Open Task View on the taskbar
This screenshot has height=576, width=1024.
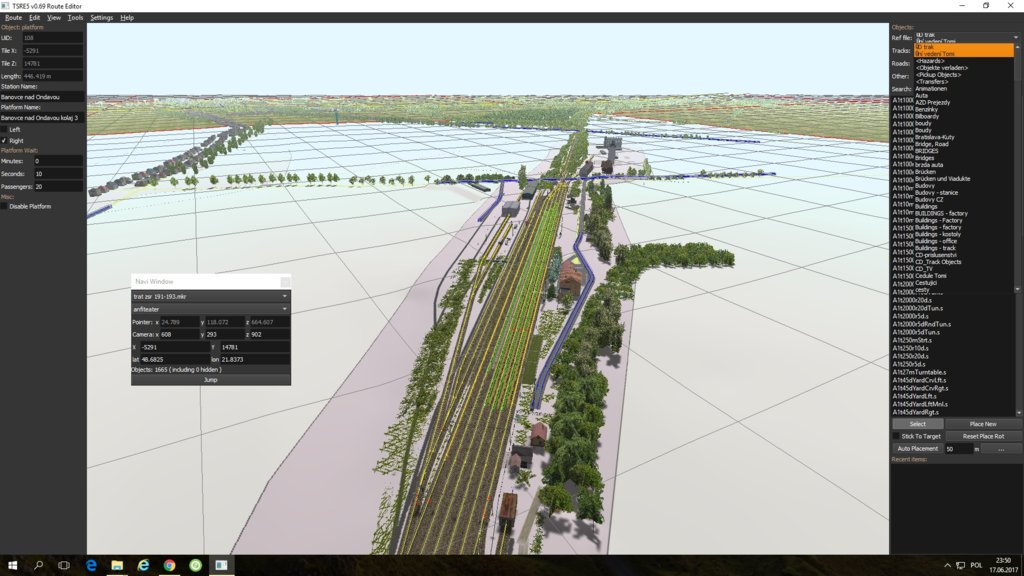click(65, 565)
